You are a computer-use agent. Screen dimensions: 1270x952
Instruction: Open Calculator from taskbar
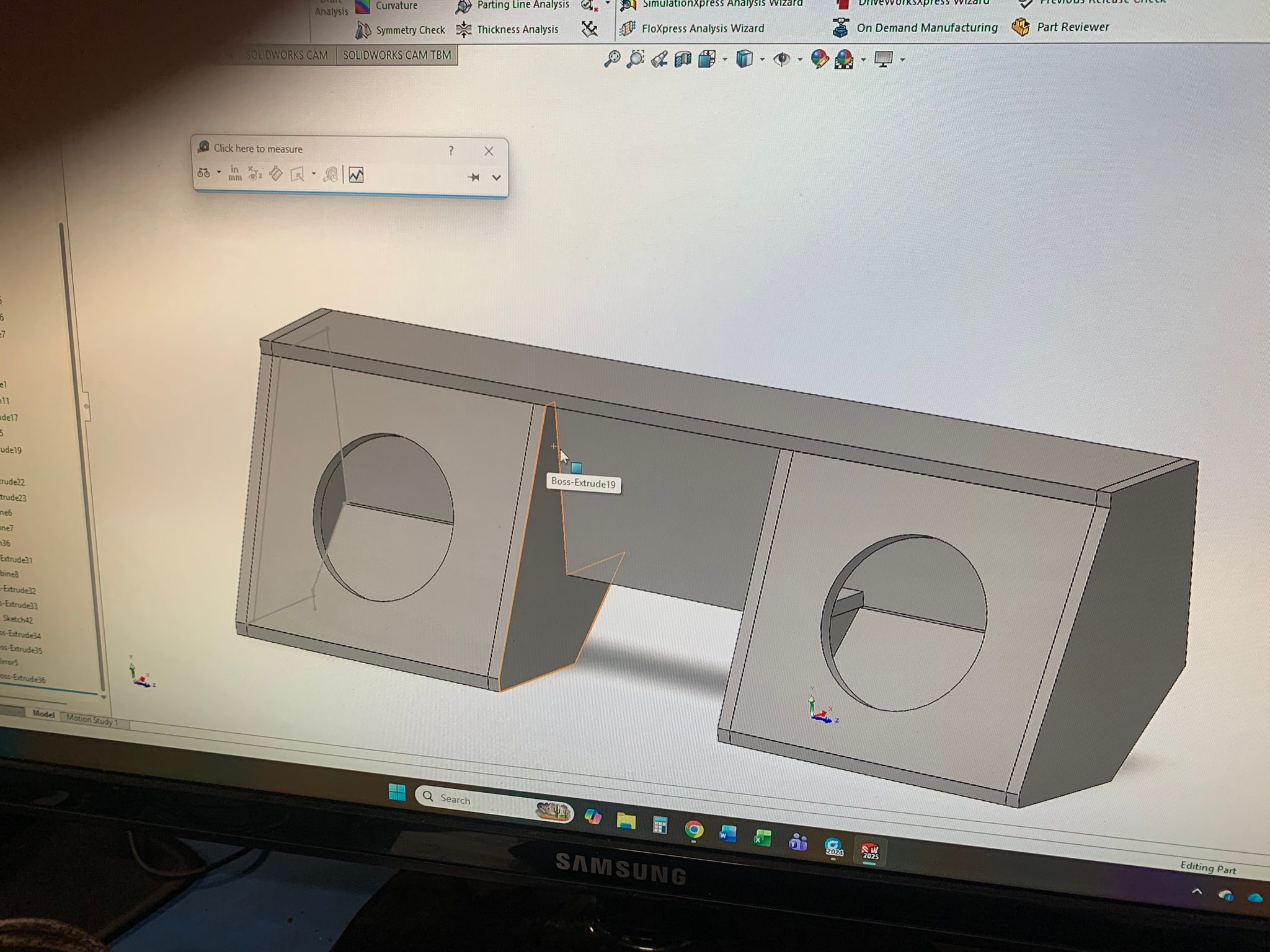[660, 825]
